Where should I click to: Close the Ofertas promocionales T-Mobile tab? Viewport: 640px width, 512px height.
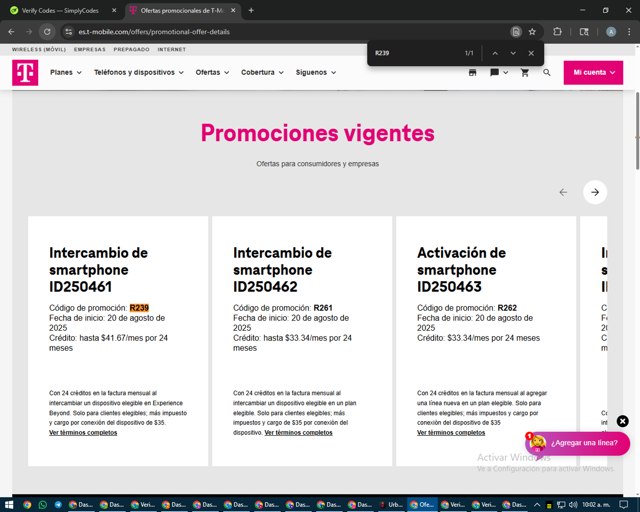[233, 11]
